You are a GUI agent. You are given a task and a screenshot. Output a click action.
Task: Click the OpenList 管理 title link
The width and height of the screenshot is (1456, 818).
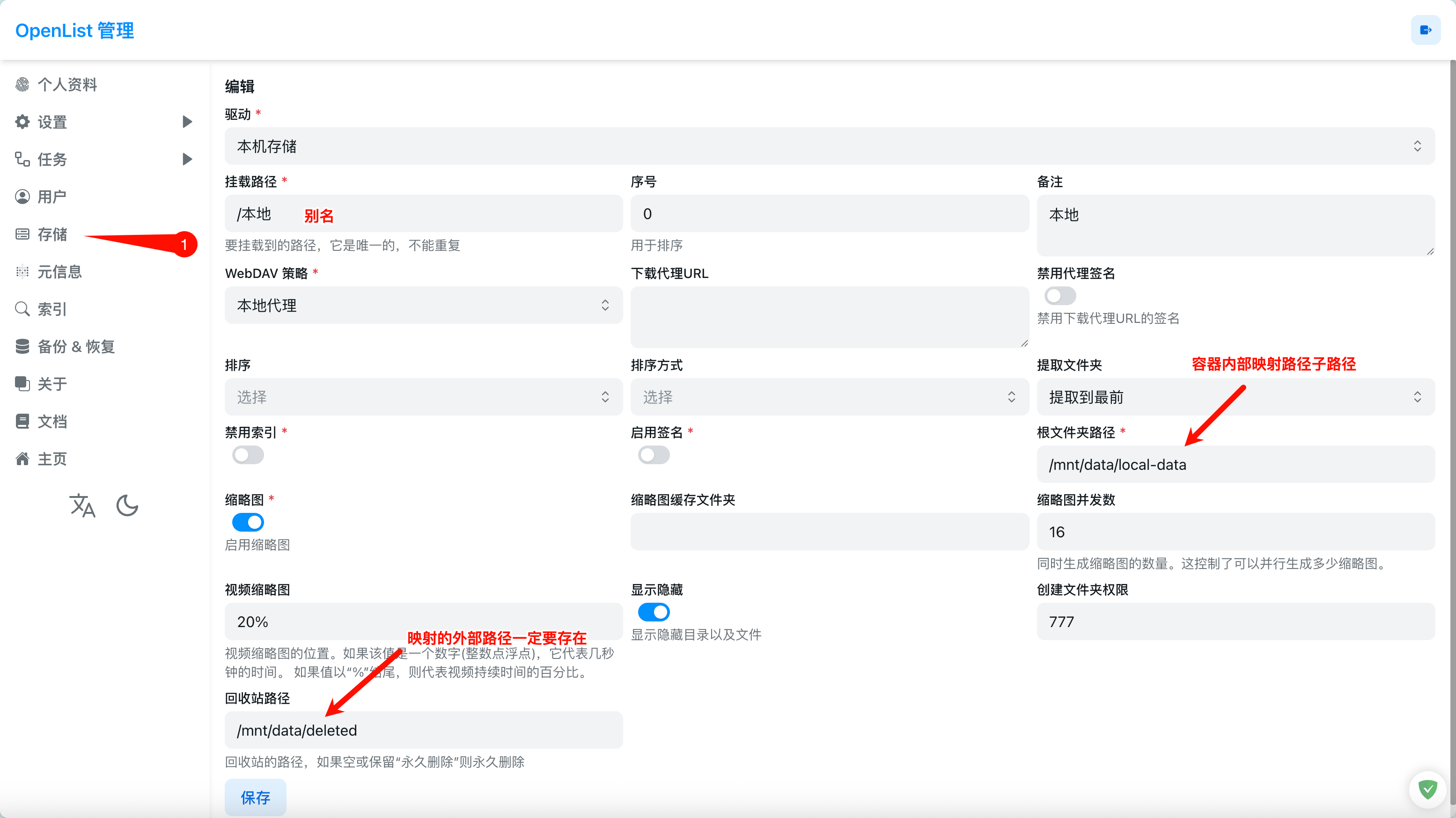[74, 30]
